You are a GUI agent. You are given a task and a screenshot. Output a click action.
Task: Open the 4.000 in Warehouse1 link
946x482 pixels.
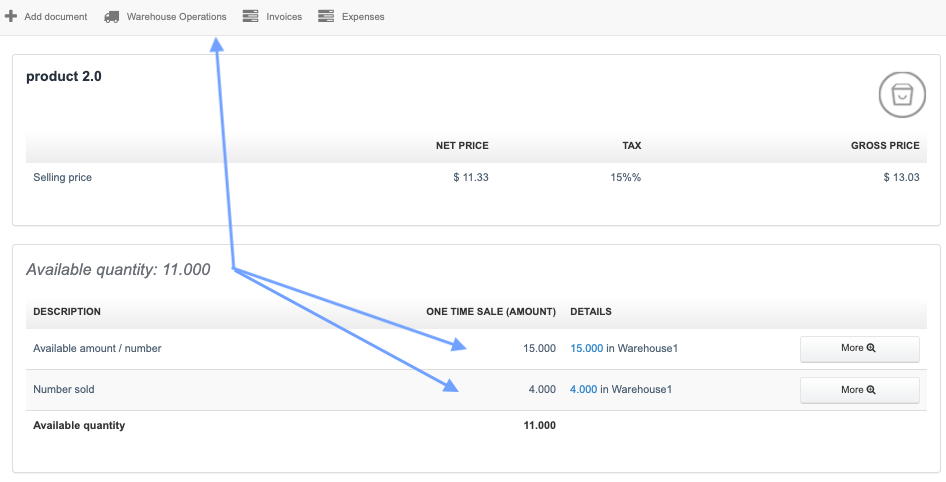(x=583, y=390)
